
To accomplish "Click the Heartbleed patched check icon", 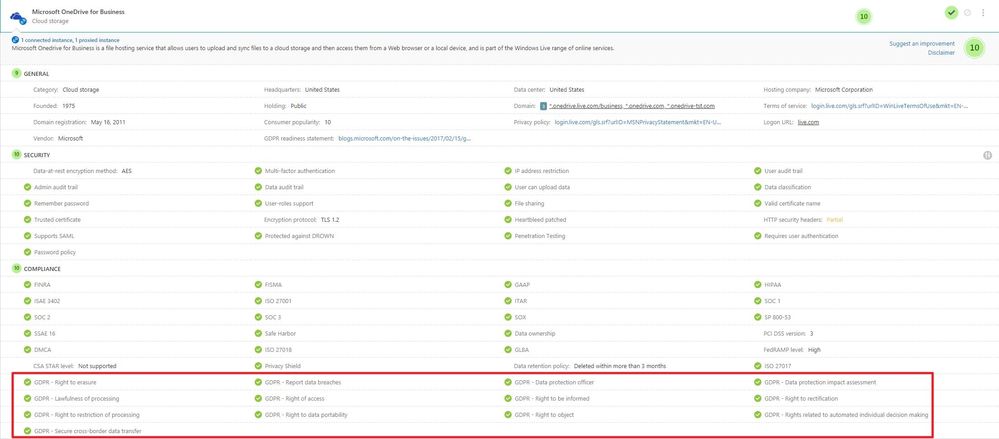I will point(508,220).
